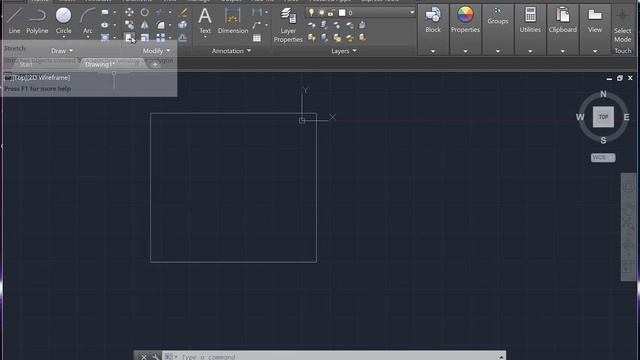The height and width of the screenshot is (360, 640).
Task: Activate the Trim tool
Action: (x=160, y=12)
